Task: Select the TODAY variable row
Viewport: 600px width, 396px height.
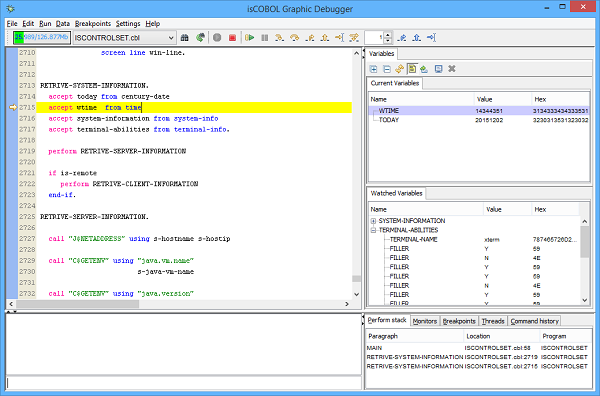Action: point(479,120)
